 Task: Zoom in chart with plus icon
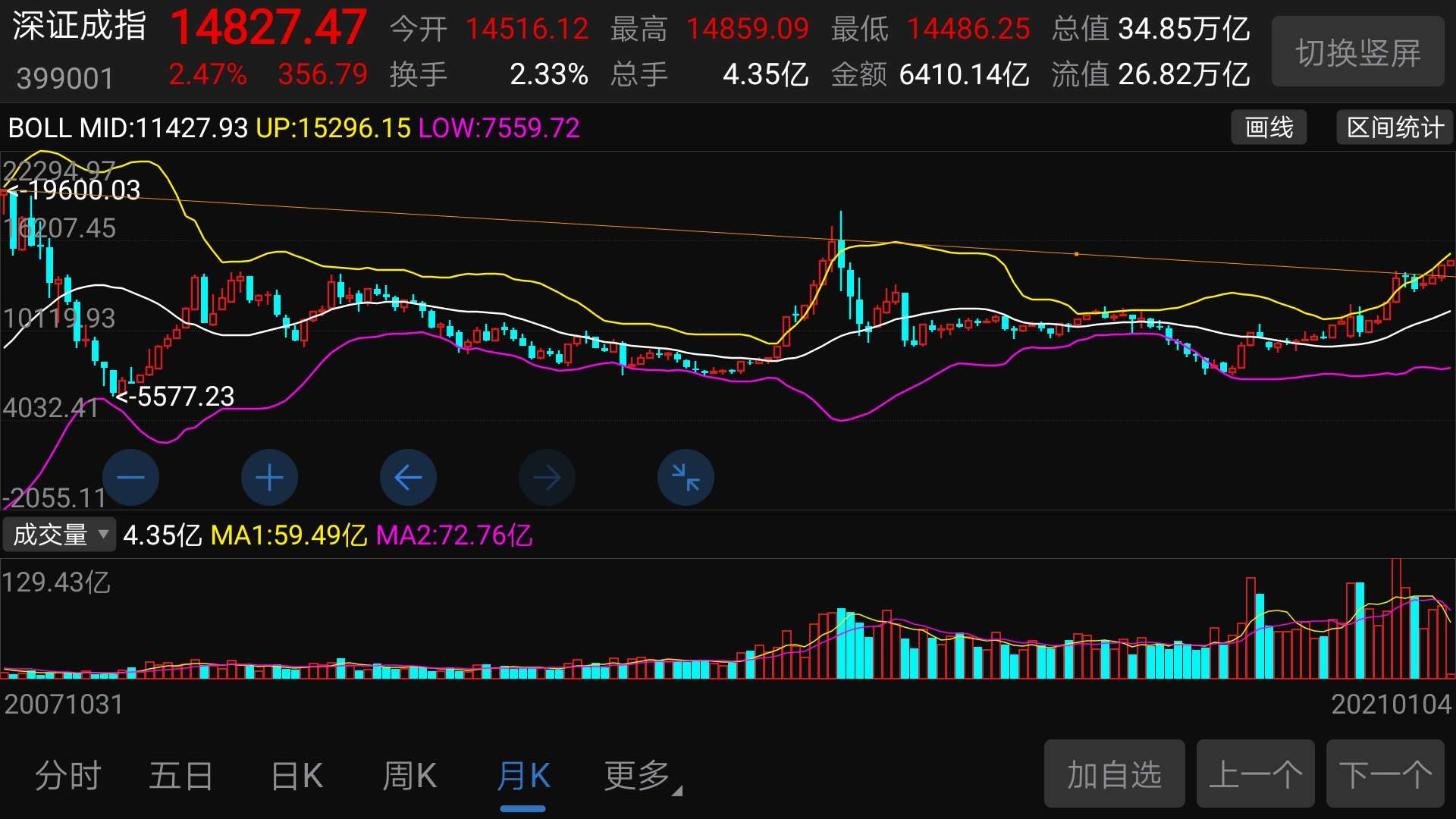click(x=269, y=478)
